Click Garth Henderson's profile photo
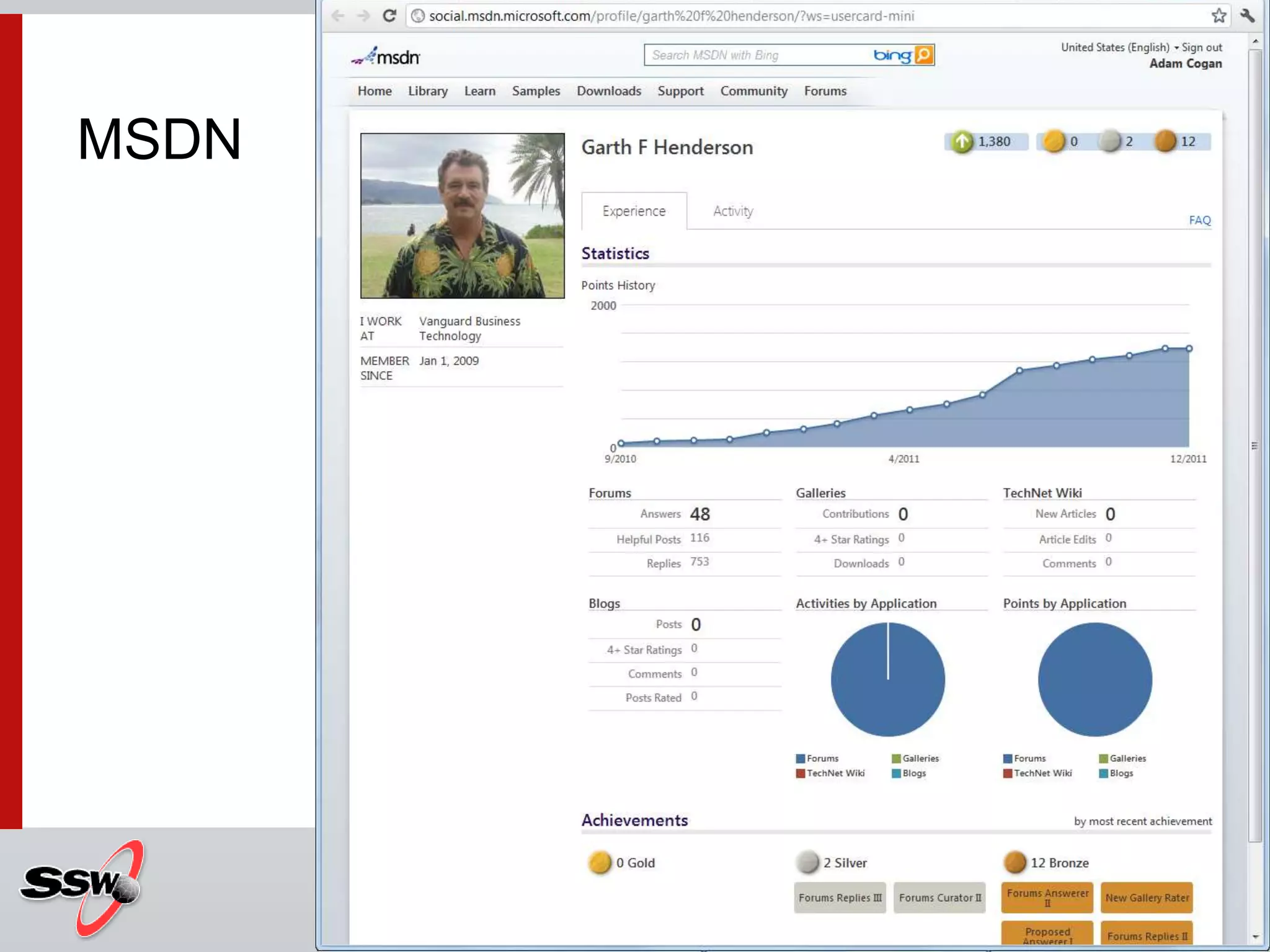The image size is (1270, 952). (463, 216)
